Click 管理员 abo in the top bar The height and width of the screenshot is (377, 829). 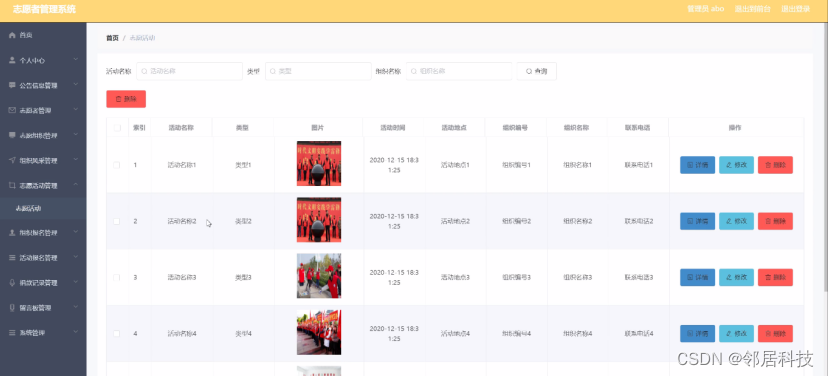pos(705,9)
